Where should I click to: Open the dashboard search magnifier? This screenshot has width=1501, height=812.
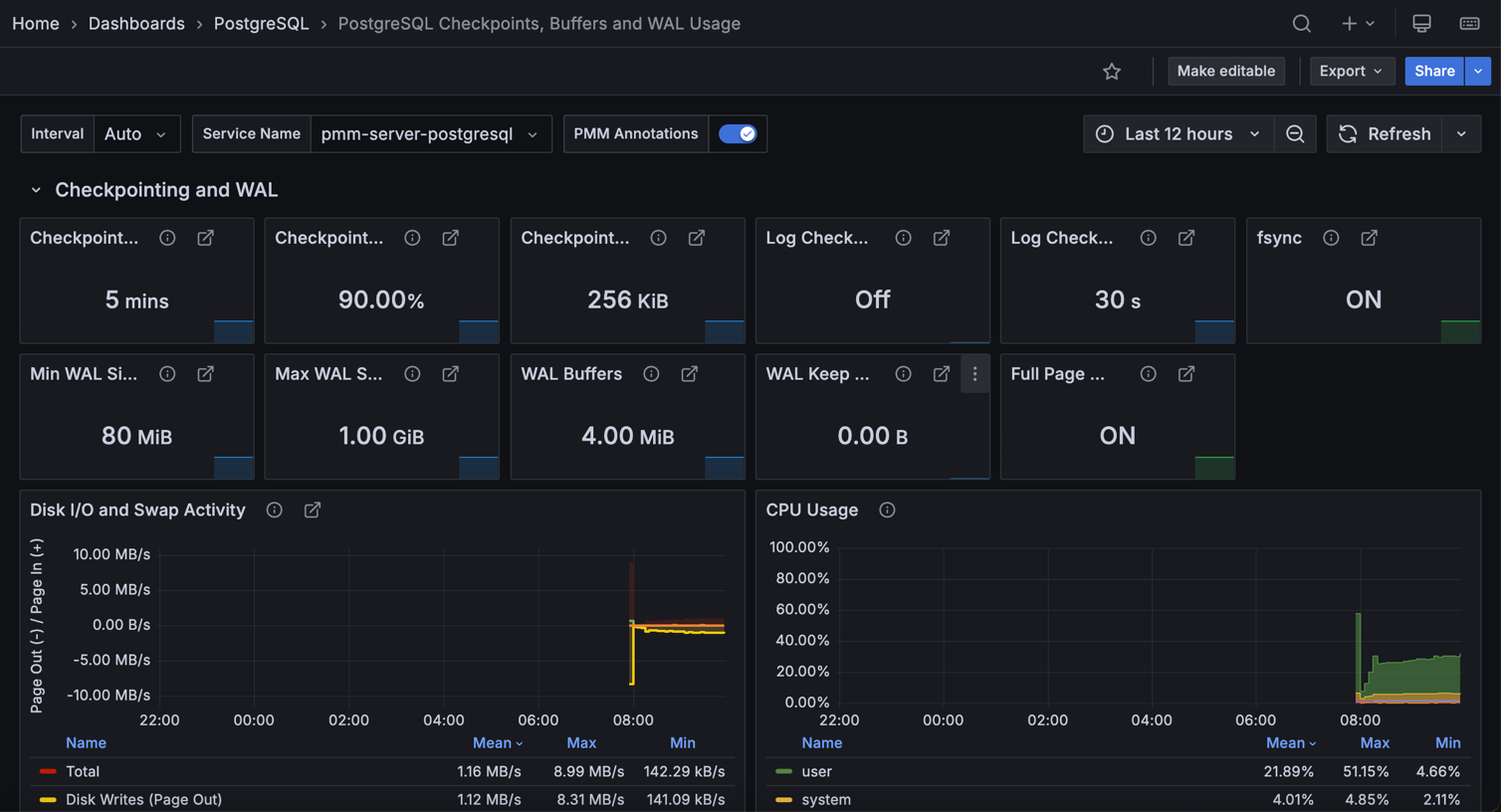[x=1301, y=23]
